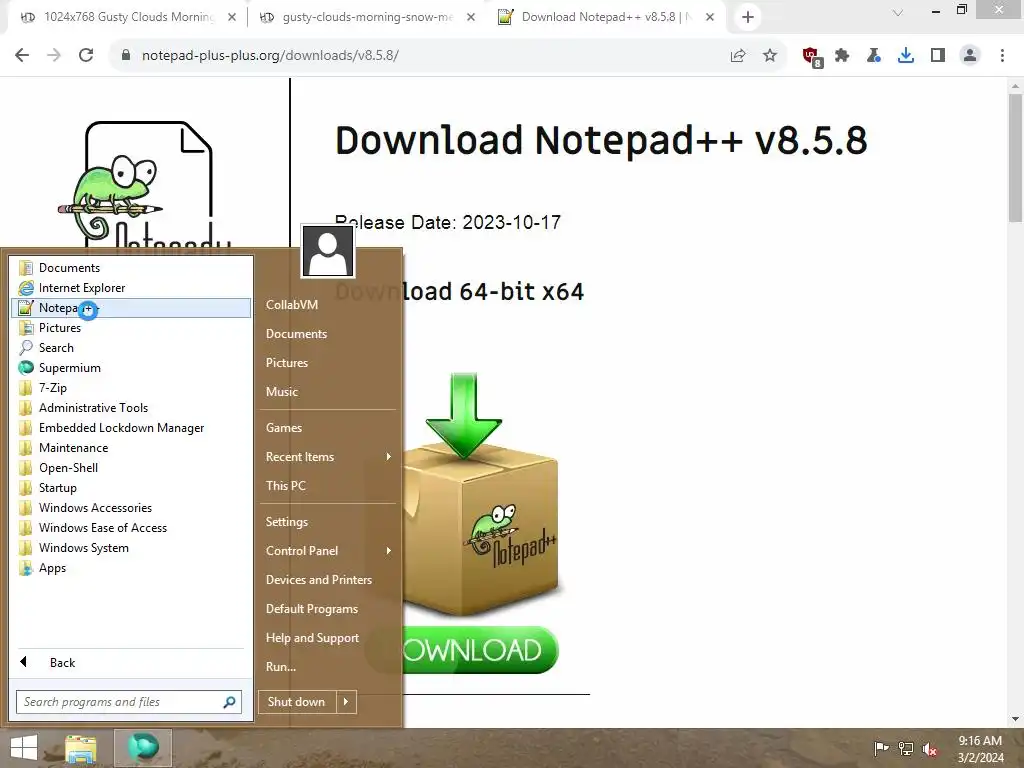Launch Supermium from the Start menu
1024x768 pixels.
pyautogui.click(x=131, y=368)
